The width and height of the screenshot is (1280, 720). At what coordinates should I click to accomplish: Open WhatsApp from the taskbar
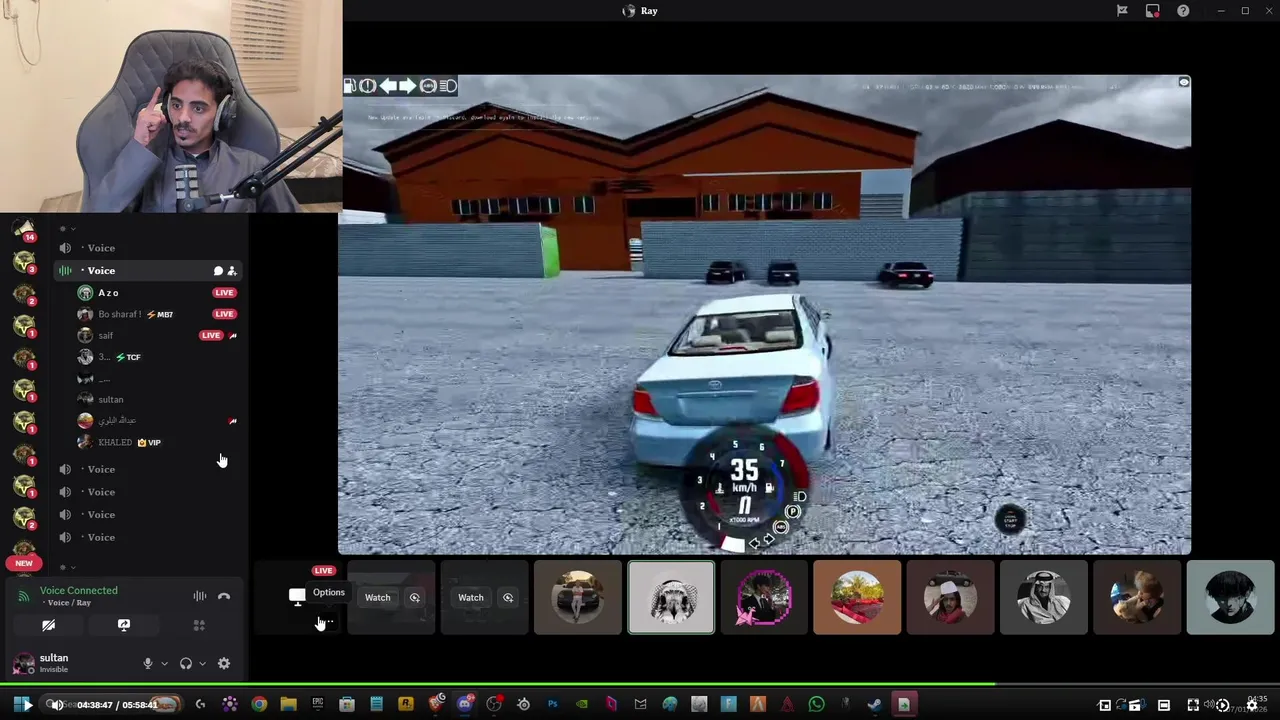pos(816,705)
